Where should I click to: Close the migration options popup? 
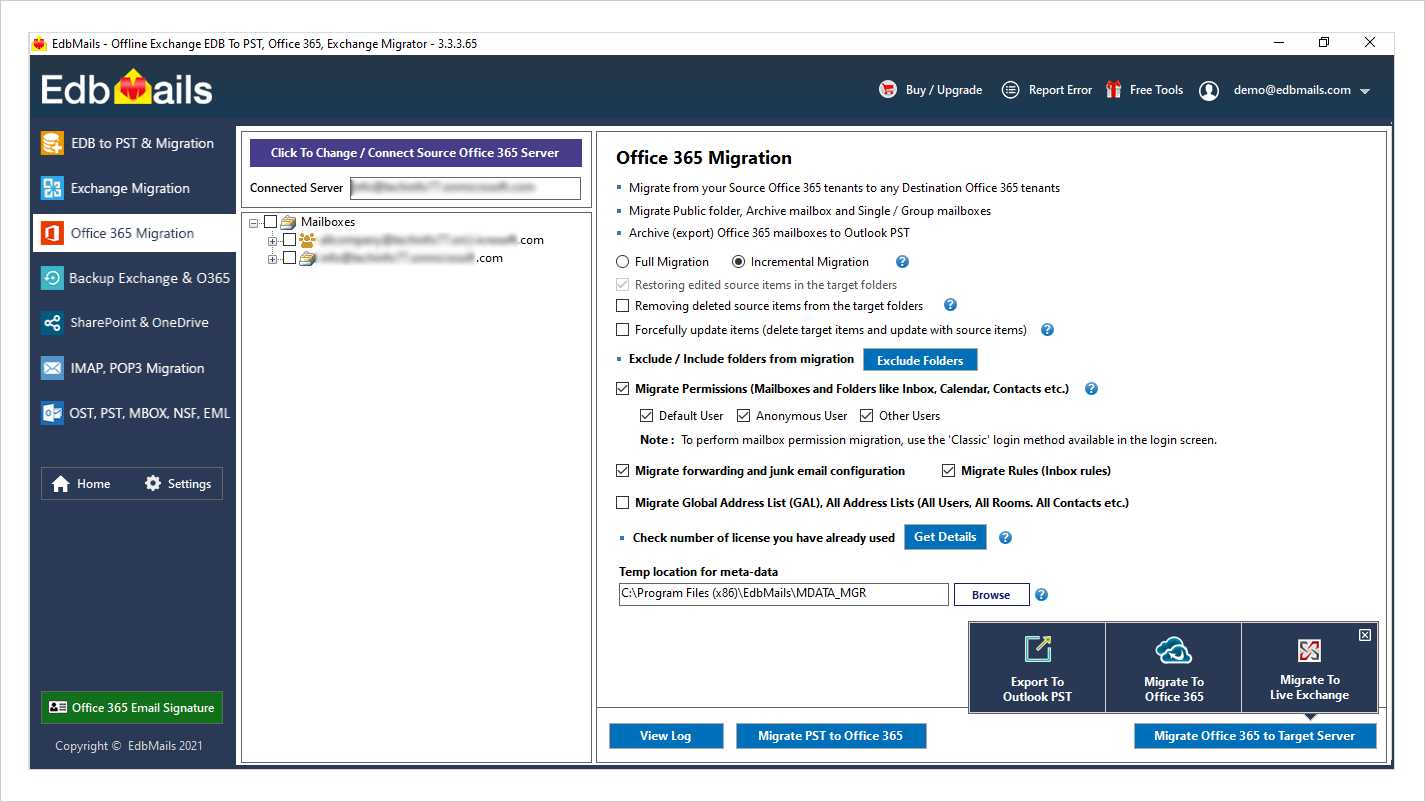click(x=1365, y=635)
